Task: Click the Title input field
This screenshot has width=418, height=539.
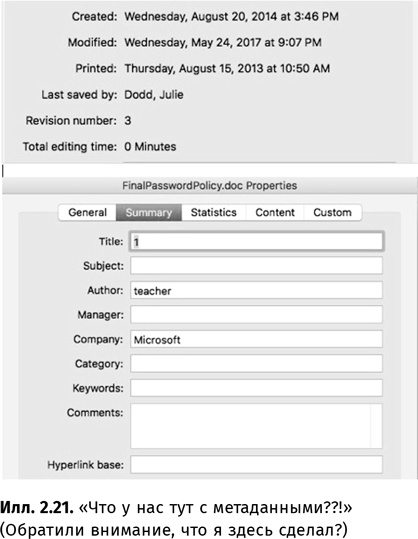Action: pos(256,242)
